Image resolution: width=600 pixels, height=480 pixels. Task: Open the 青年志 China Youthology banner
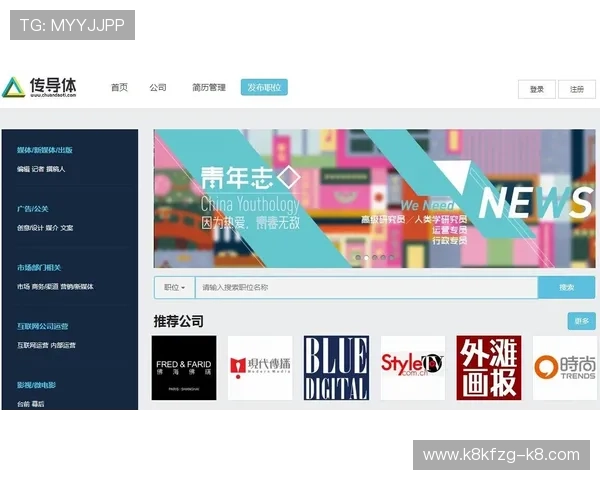(x=374, y=198)
